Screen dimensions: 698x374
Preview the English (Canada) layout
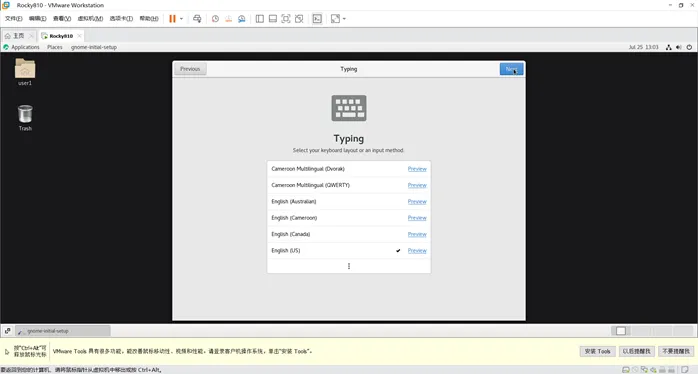click(417, 234)
